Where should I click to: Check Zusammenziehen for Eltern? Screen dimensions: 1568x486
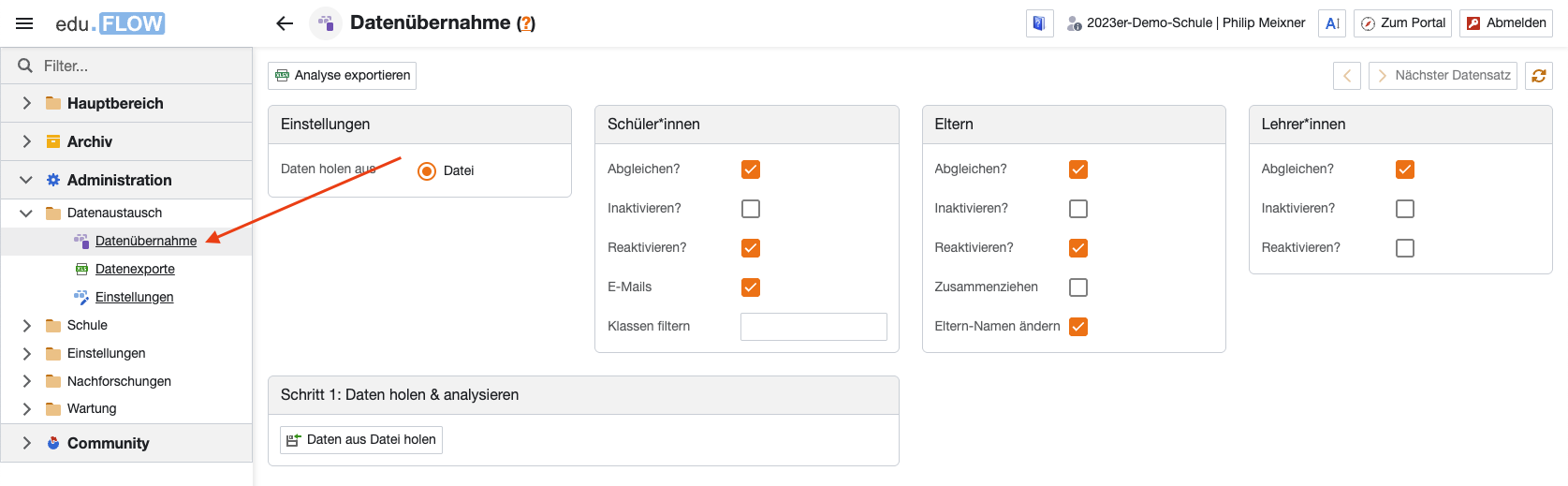point(1078,287)
